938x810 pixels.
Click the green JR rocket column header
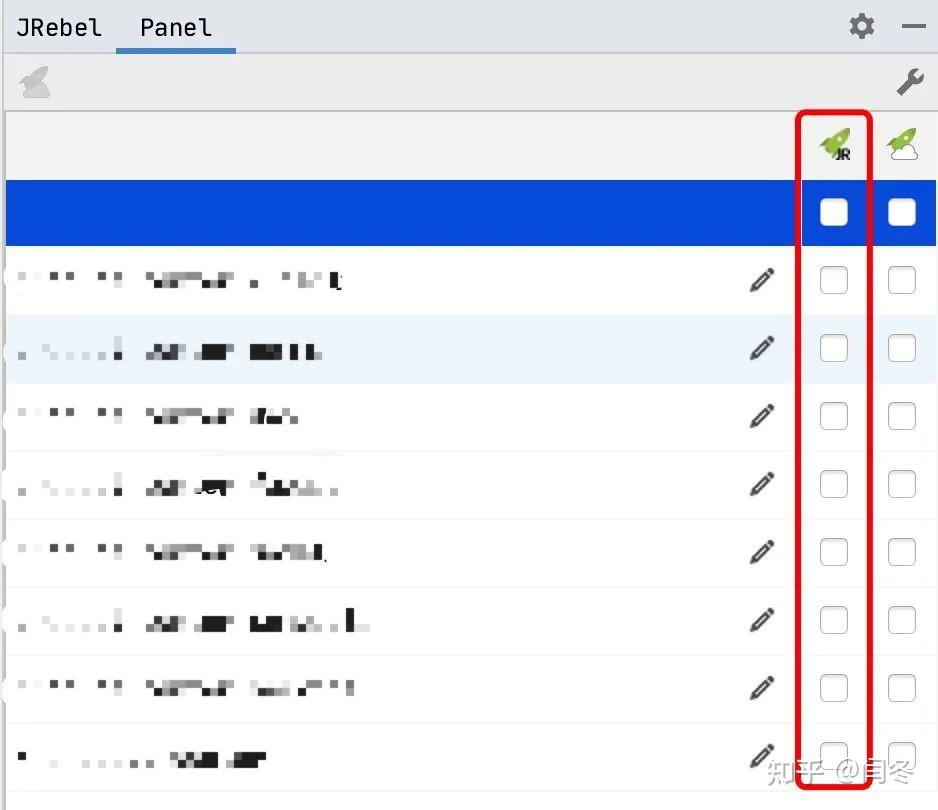click(835, 144)
